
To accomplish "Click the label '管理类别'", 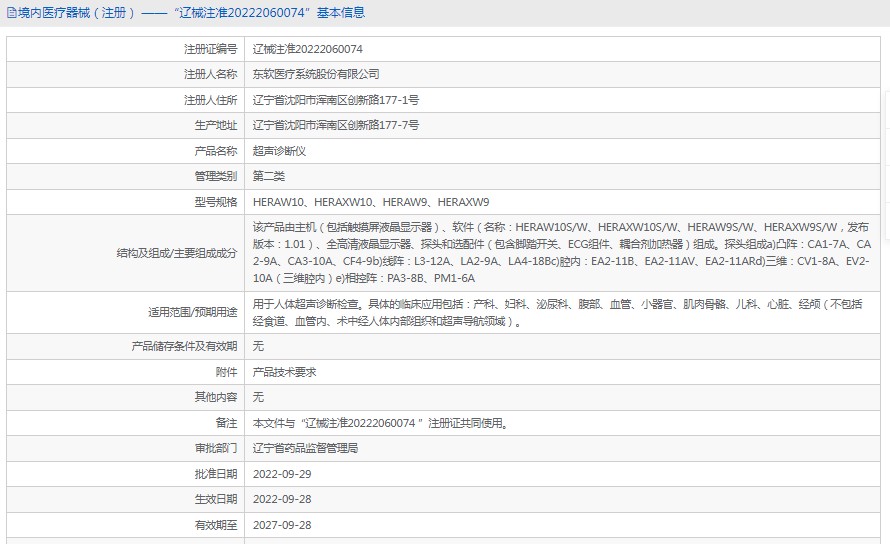I will point(216,176).
